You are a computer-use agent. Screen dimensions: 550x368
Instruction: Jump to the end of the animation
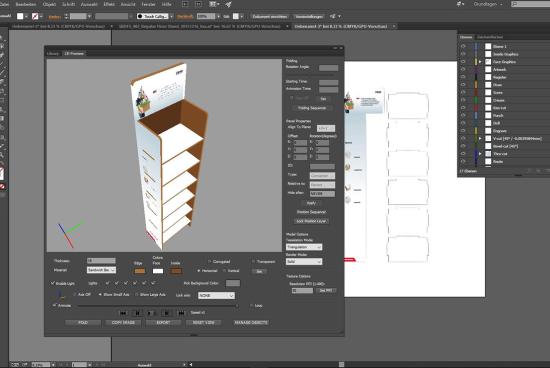[181, 313]
